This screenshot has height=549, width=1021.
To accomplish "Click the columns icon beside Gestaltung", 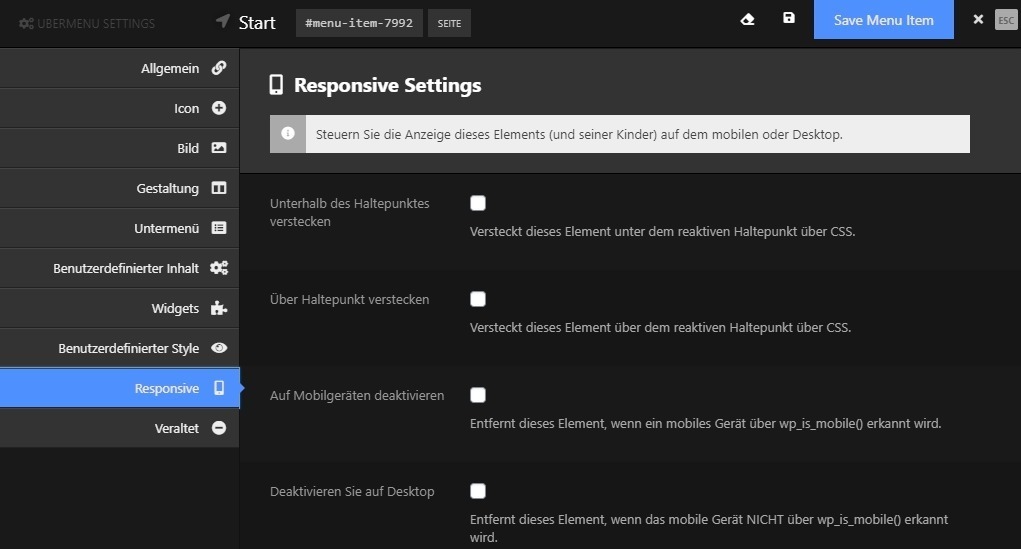I will pyautogui.click(x=219, y=188).
